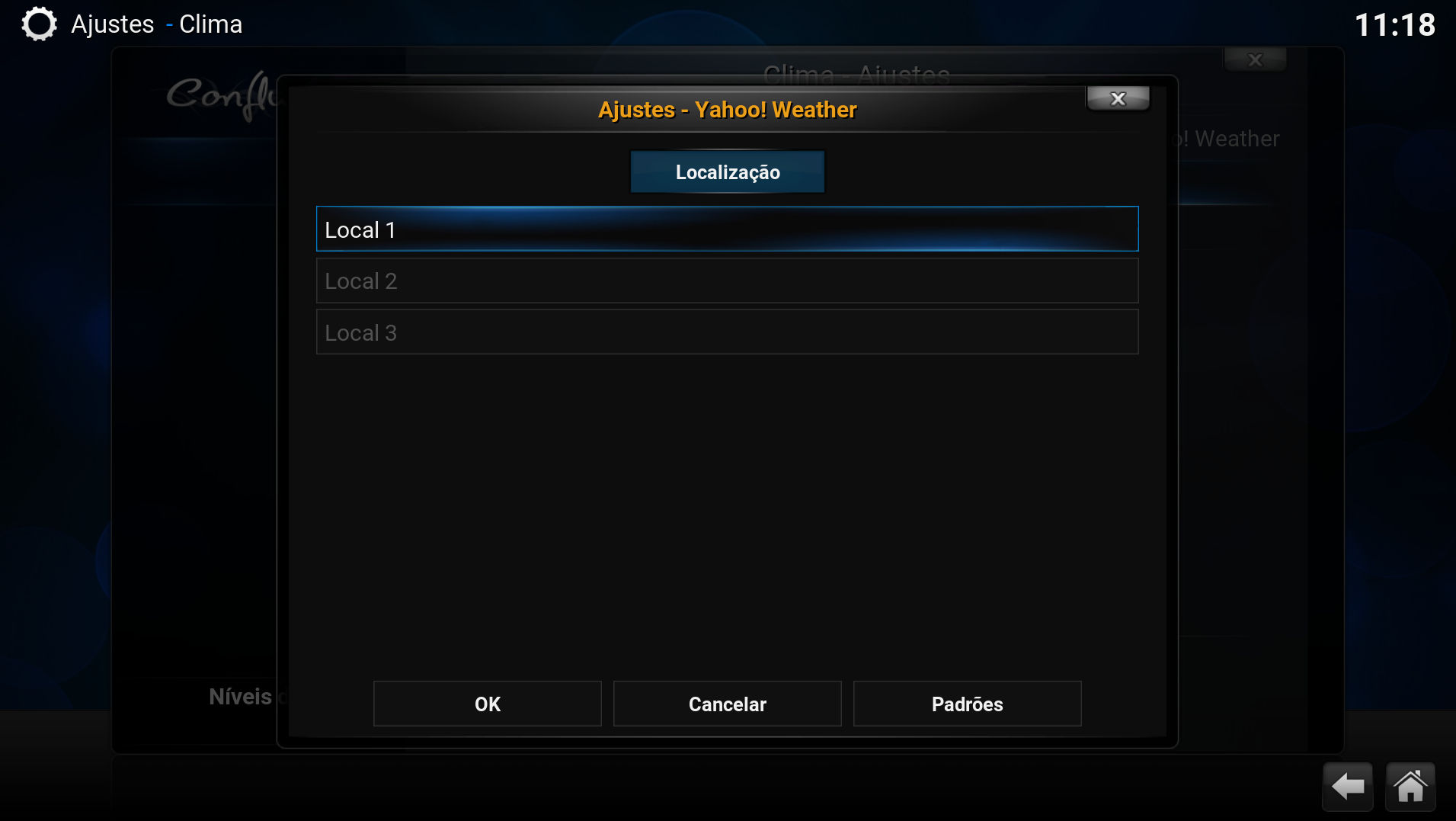This screenshot has height=821, width=1456.
Task: Click the Clima breadcrumb label
Action: (211, 24)
